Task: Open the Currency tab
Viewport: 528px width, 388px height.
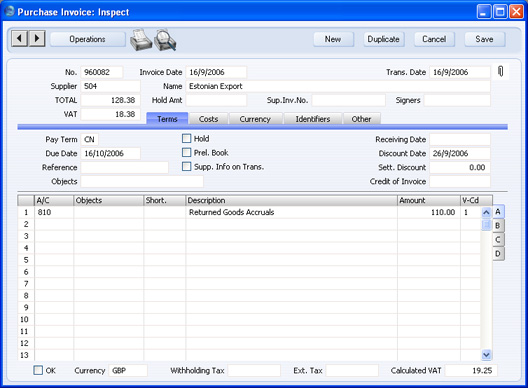Action: [x=255, y=119]
